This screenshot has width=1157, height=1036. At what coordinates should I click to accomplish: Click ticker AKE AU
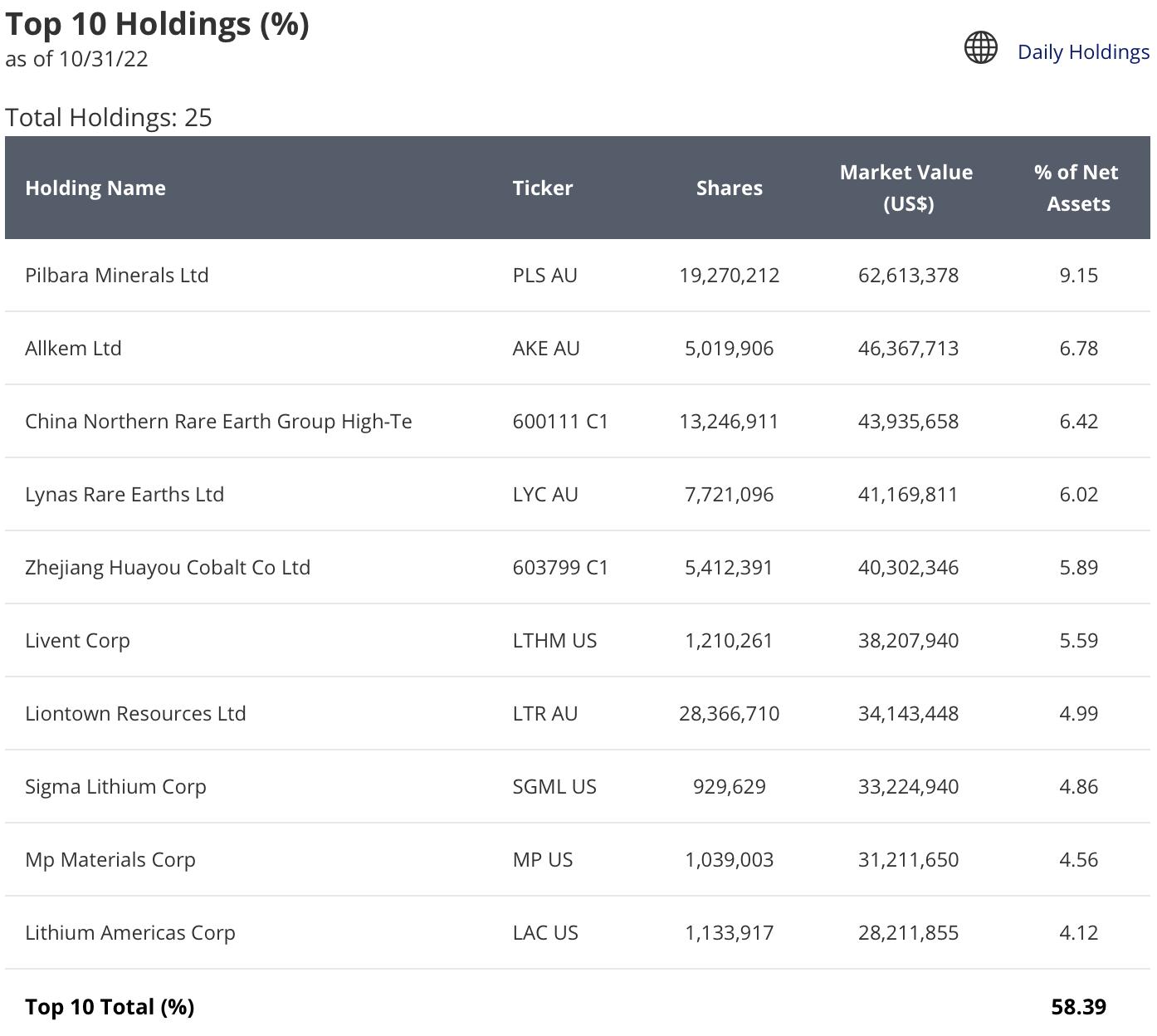[x=546, y=348]
